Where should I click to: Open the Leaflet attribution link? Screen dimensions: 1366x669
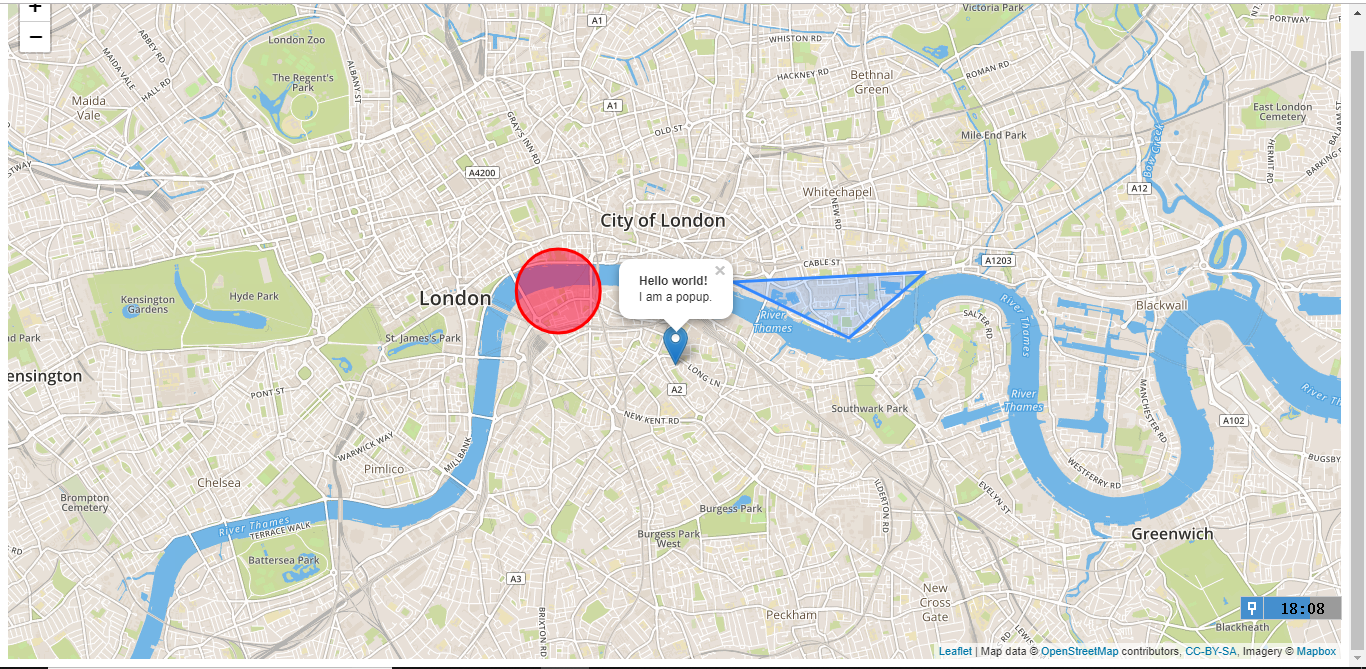[x=955, y=651]
